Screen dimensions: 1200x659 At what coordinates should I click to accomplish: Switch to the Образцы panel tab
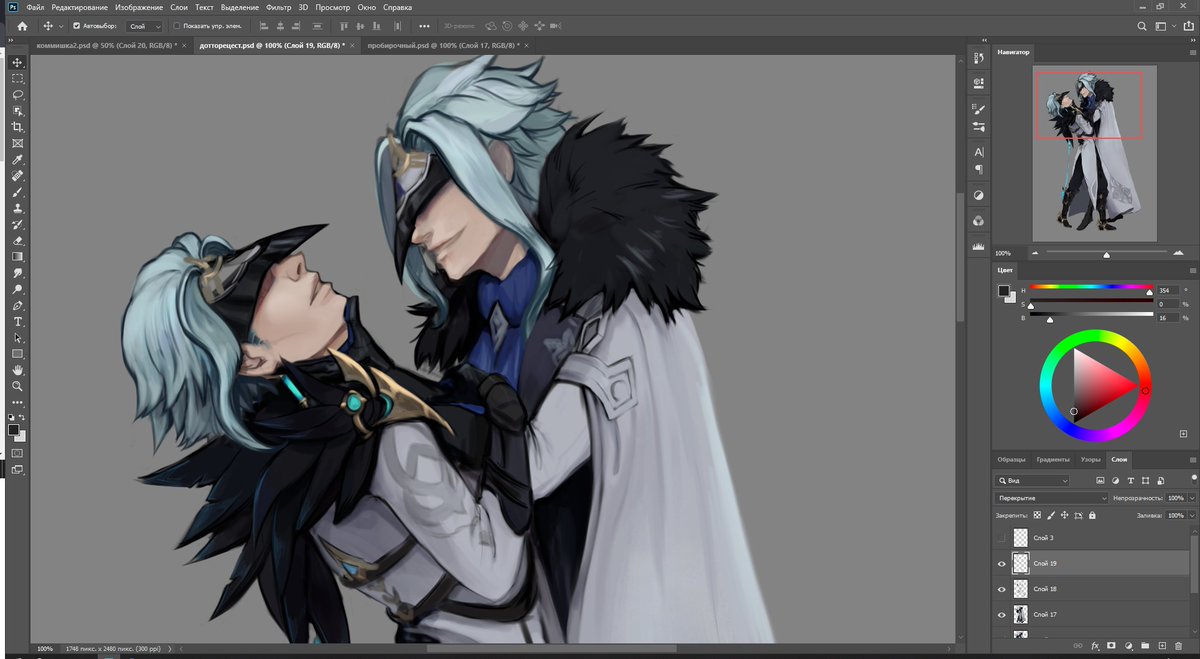[x=1011, y=459]
